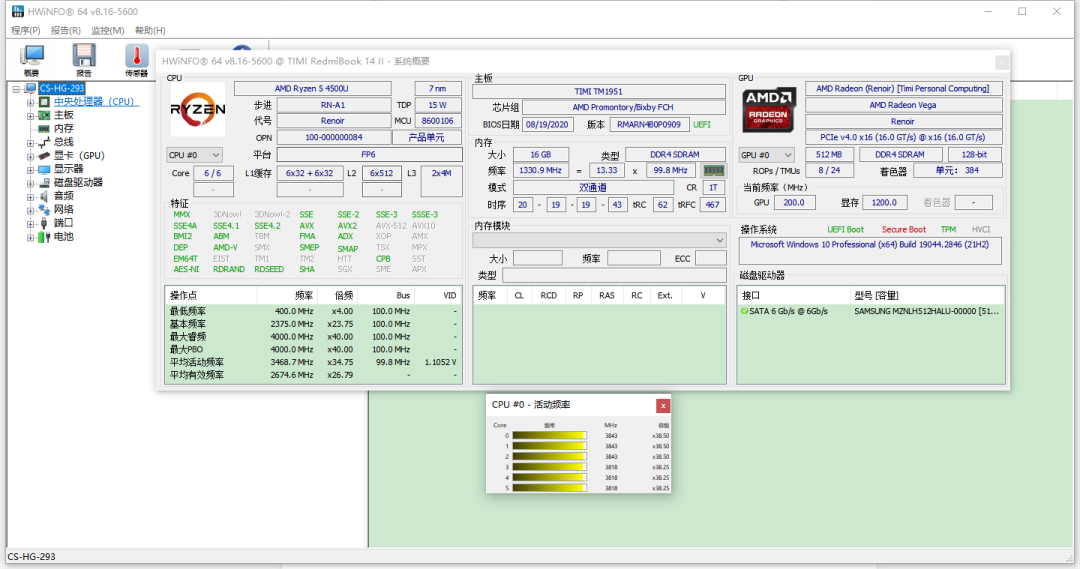
Task: Open the Monitoring (M) menu
Action: point(107,30)
